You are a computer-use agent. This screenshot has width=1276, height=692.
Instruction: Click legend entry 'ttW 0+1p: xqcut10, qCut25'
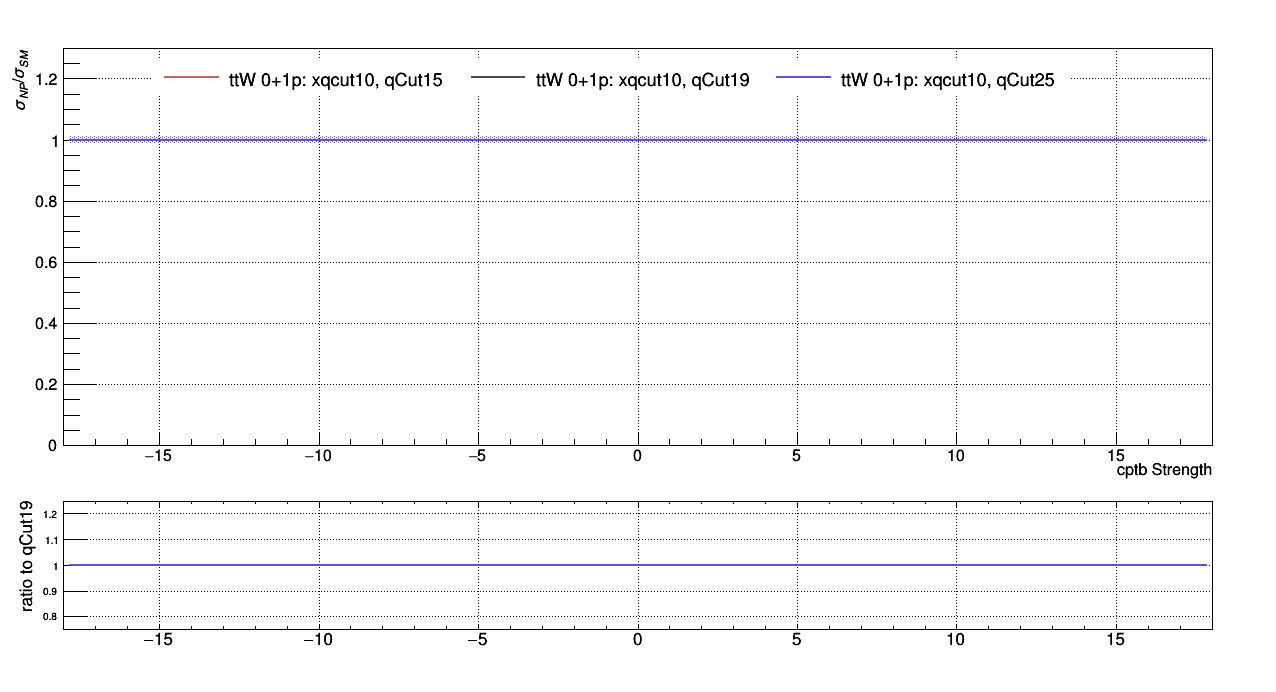pyautogui.click(x=948, y=79)
